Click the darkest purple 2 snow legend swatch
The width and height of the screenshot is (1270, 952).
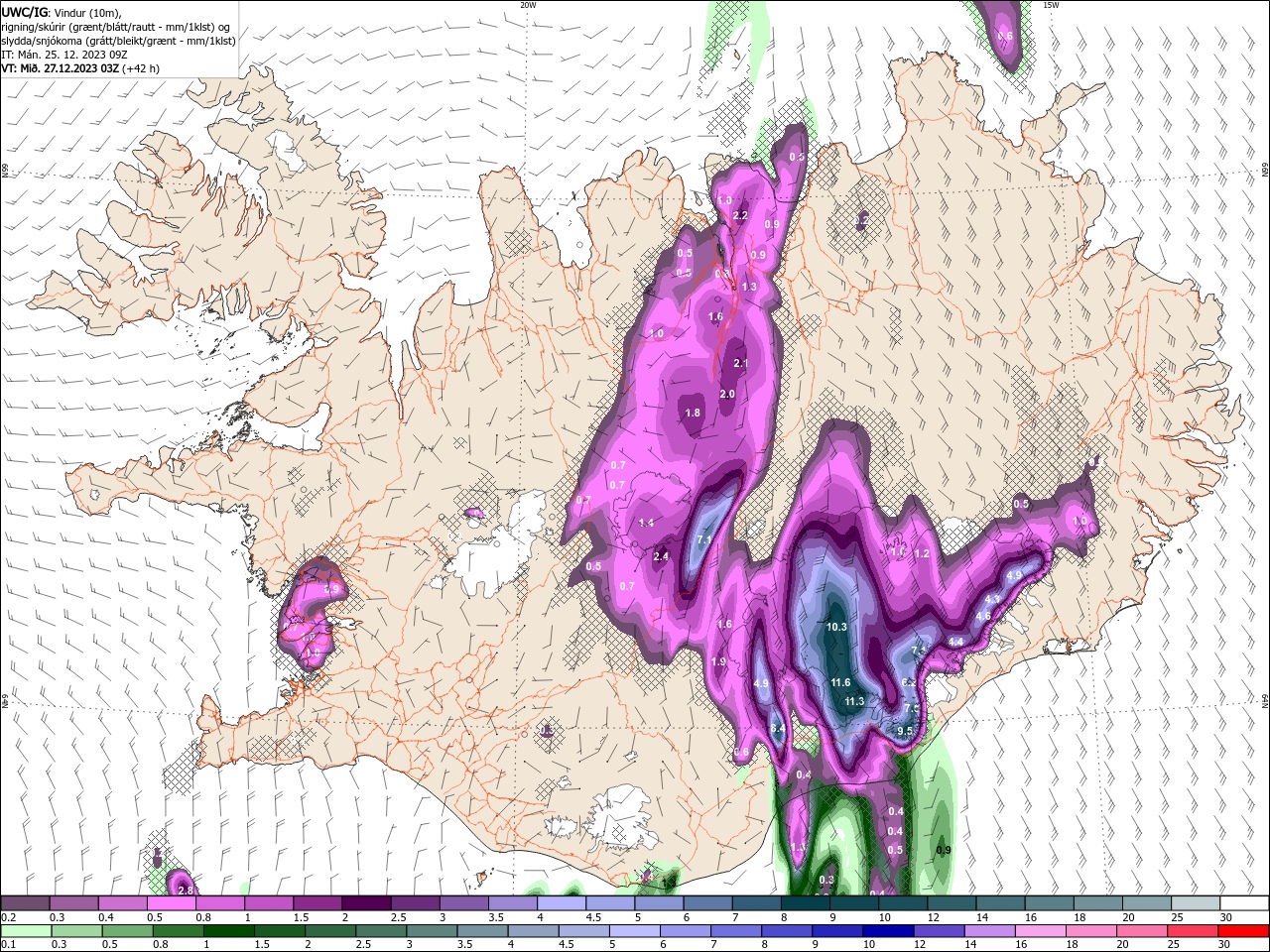click(x=366, y=903)
